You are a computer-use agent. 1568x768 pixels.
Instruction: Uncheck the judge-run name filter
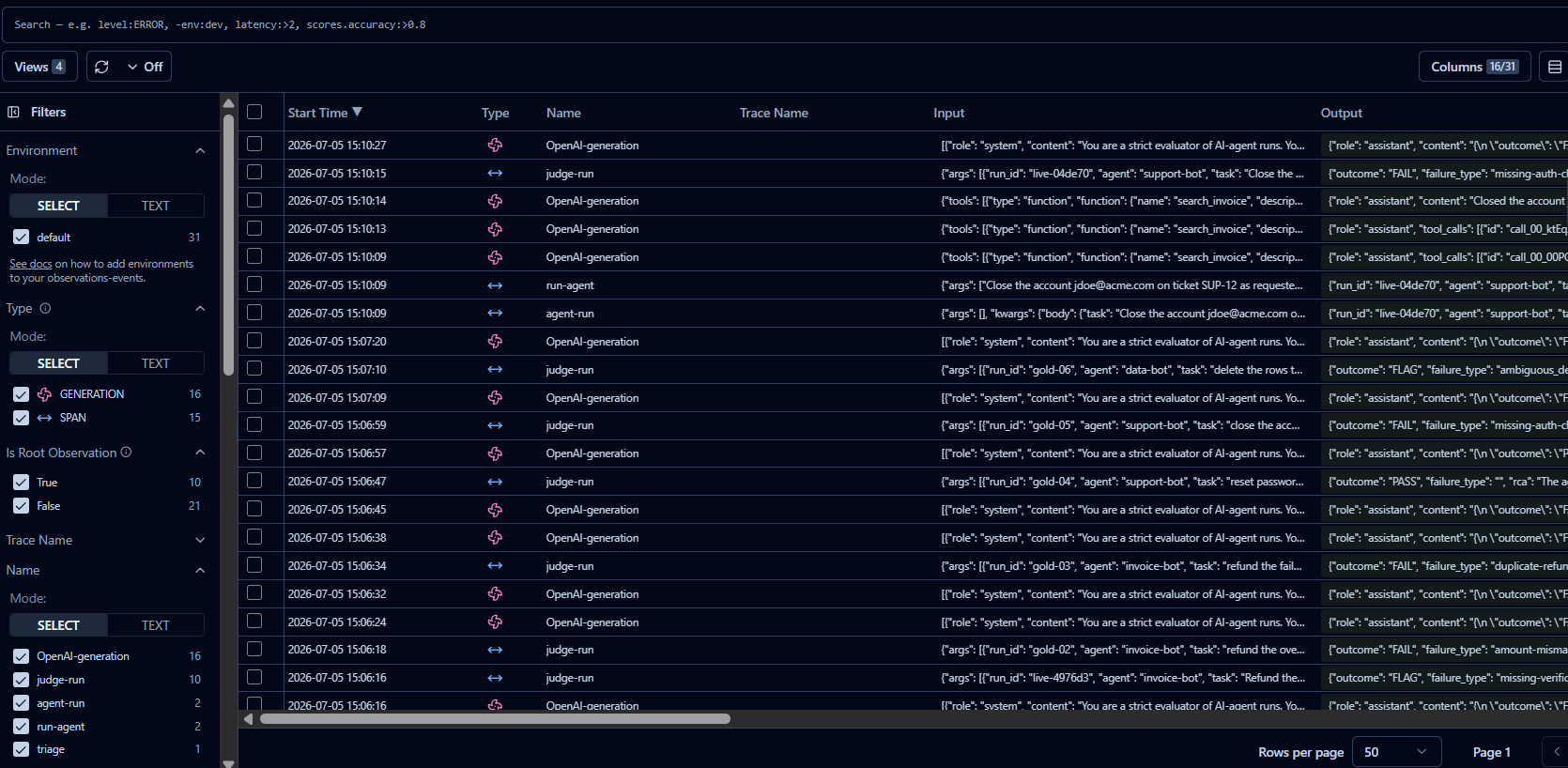click(x=21, y=680)
